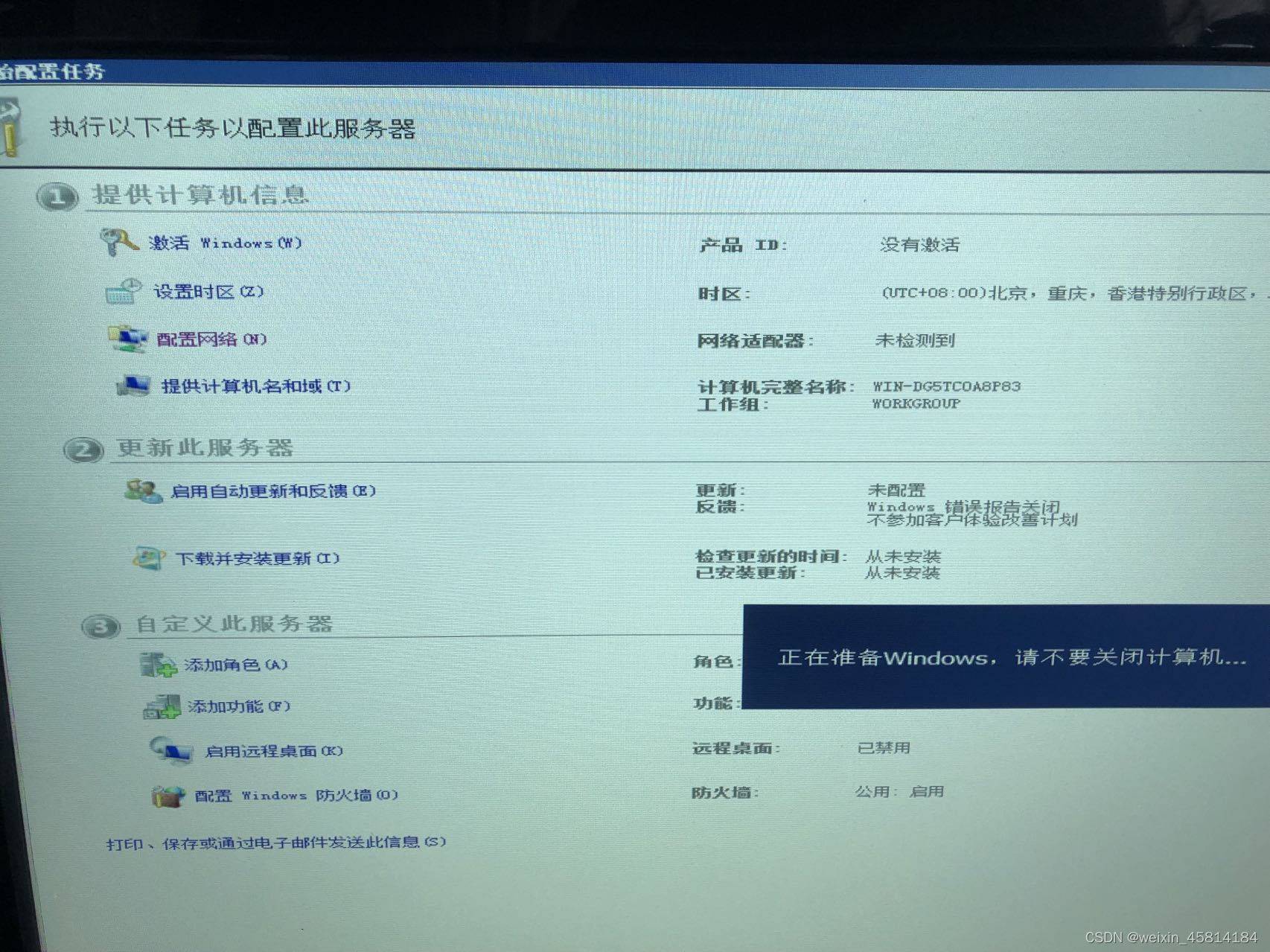Image resolution: width=1270 pixels, height=952 pixels.
Task: Click the 更新此服务器 section heading
Action: click(x=205, y=448)
